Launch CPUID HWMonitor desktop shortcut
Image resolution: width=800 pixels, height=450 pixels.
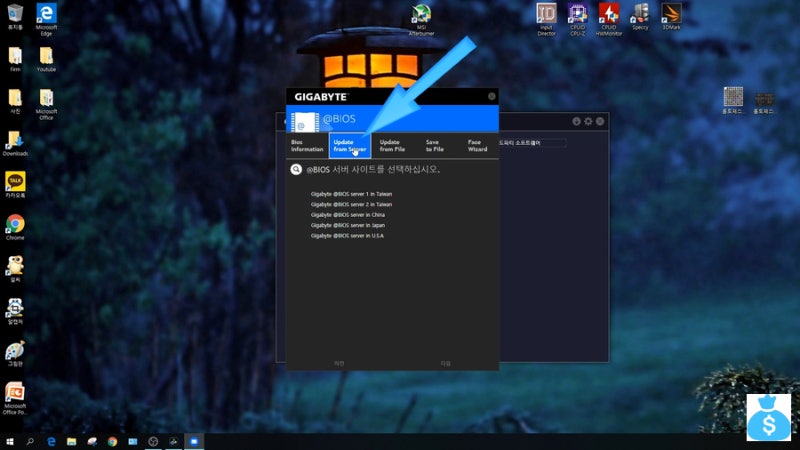pos(609,19)
